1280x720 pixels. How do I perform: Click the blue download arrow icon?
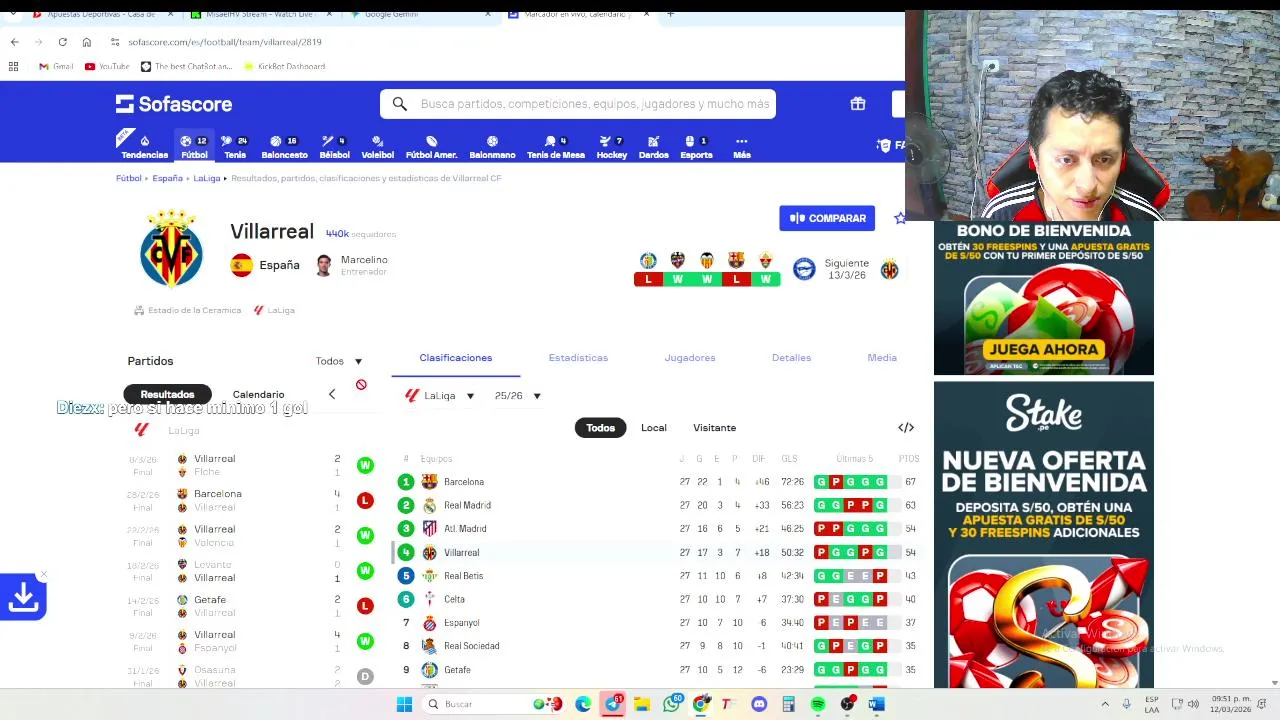point(23,597)
